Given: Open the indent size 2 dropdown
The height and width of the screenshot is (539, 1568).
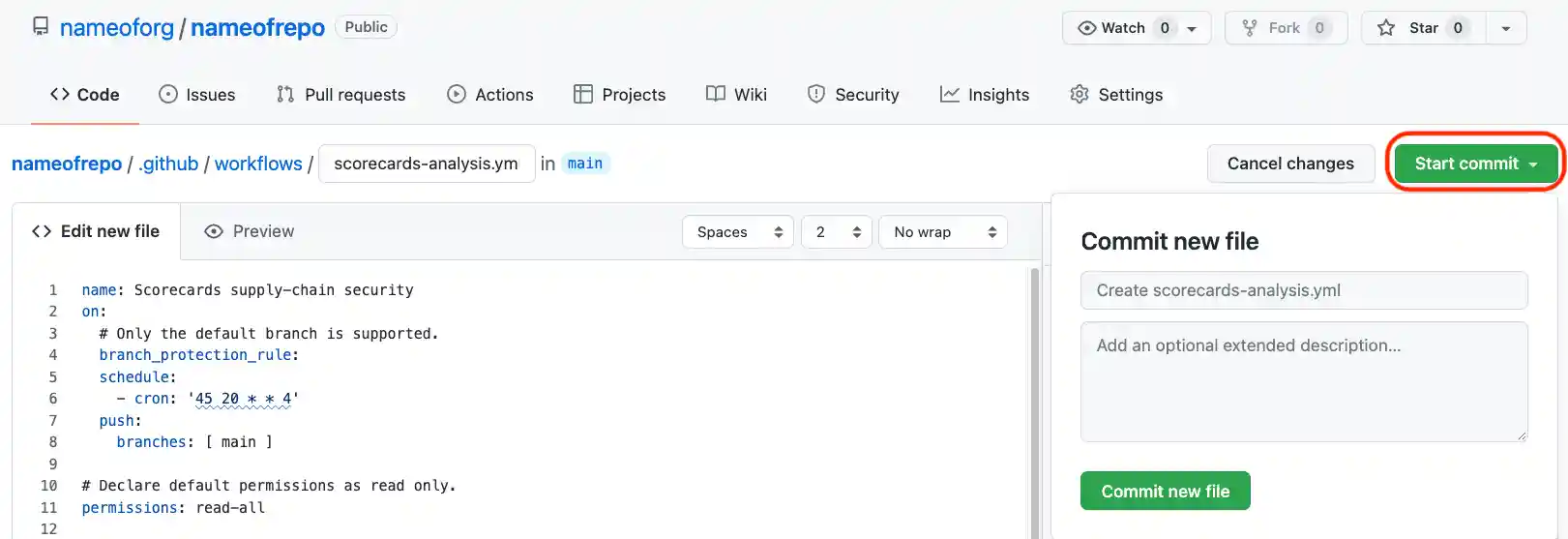Looking at the screenshot, I should (837, 232).
